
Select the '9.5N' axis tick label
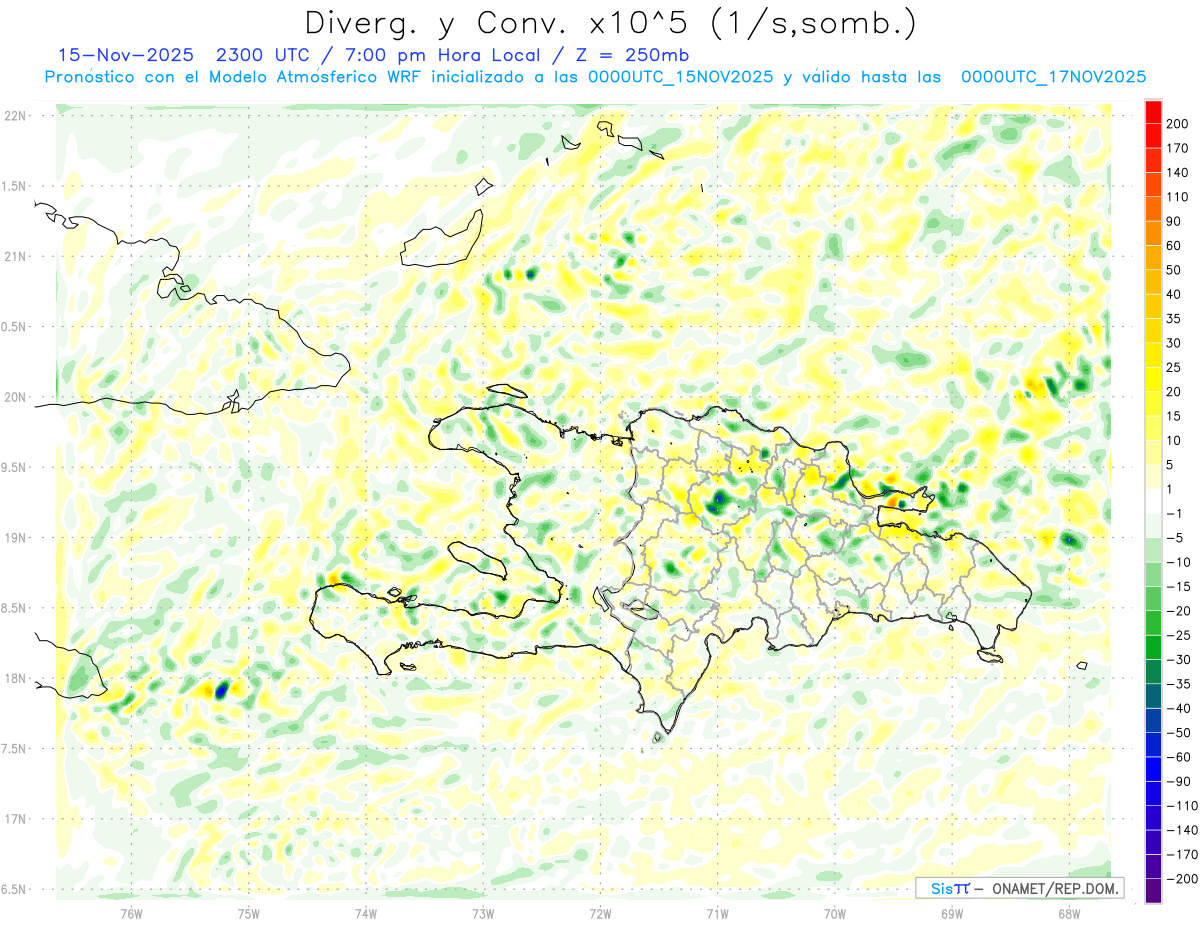(x=14, y=467)
